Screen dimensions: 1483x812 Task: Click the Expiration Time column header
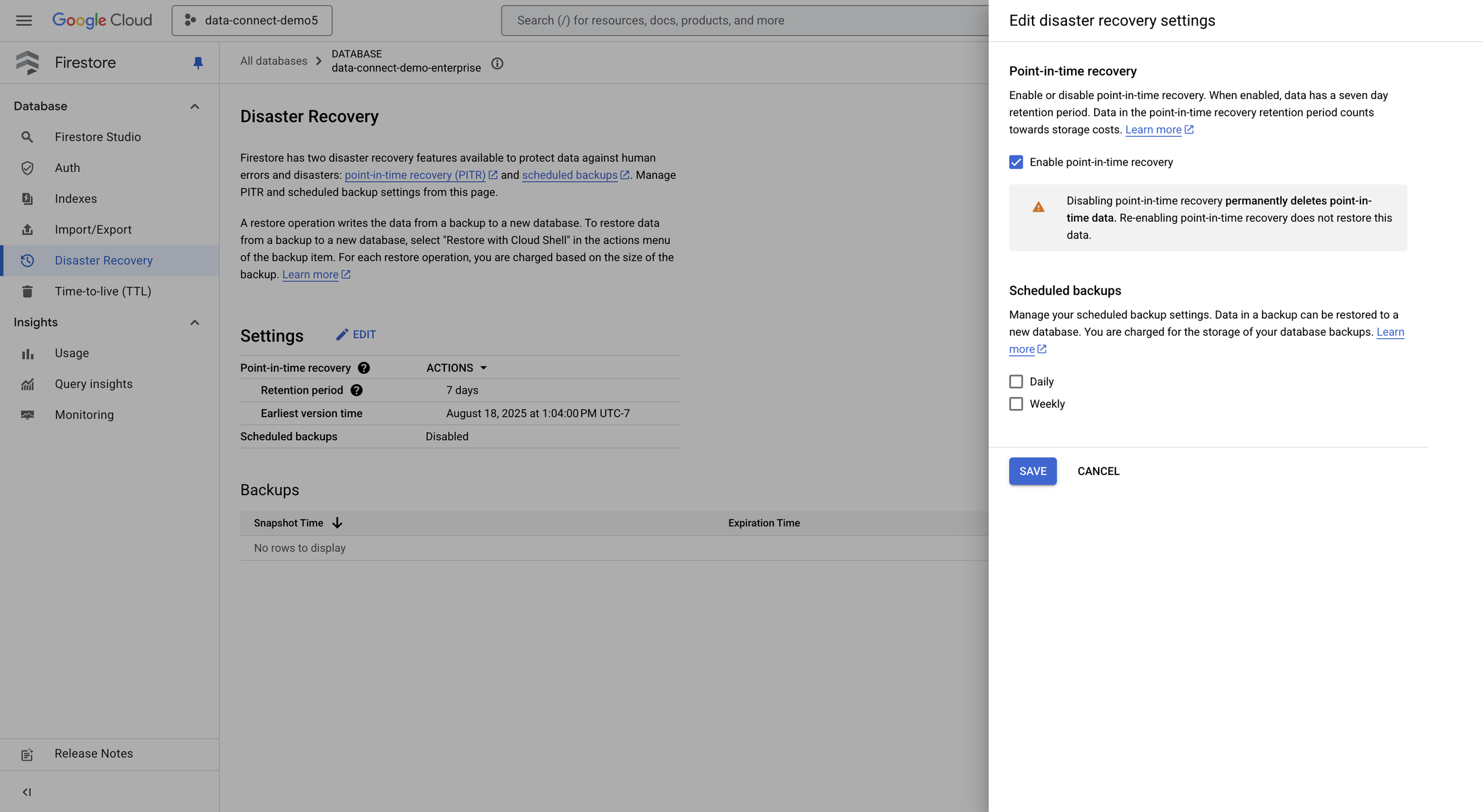(x=764, y=523)
